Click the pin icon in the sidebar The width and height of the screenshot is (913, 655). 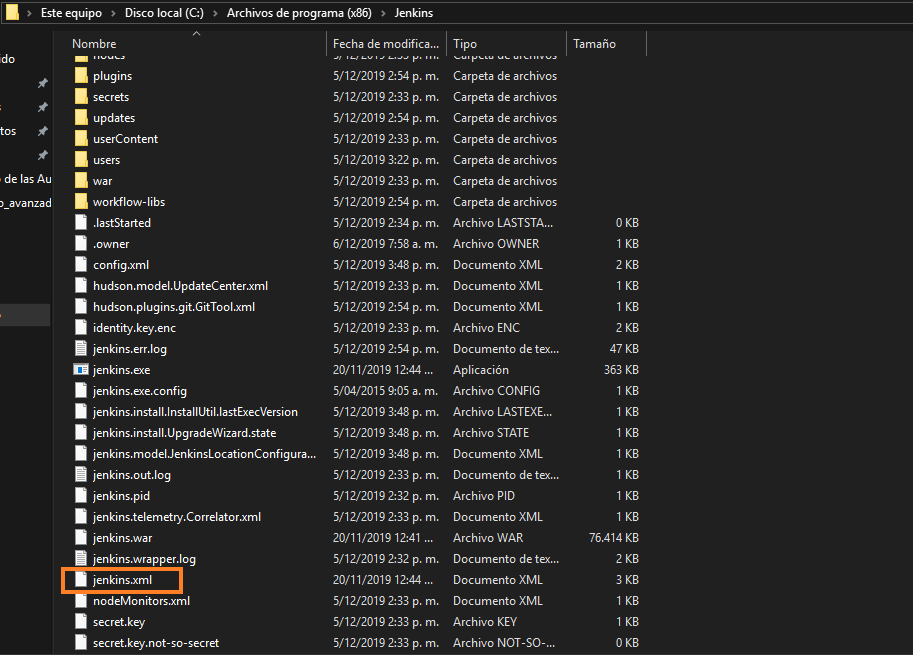pos(42,84)
